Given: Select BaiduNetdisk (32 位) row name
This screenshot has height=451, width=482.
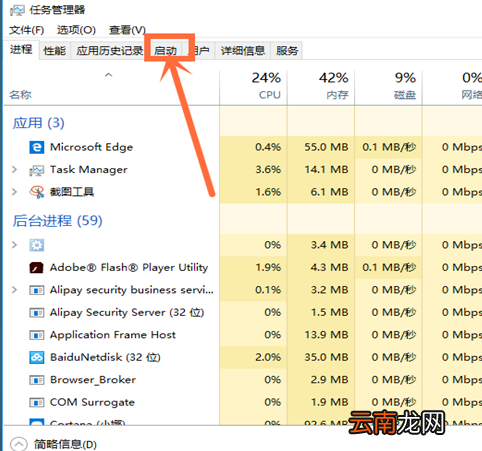Looking at the screenshot, I should 105,357.
